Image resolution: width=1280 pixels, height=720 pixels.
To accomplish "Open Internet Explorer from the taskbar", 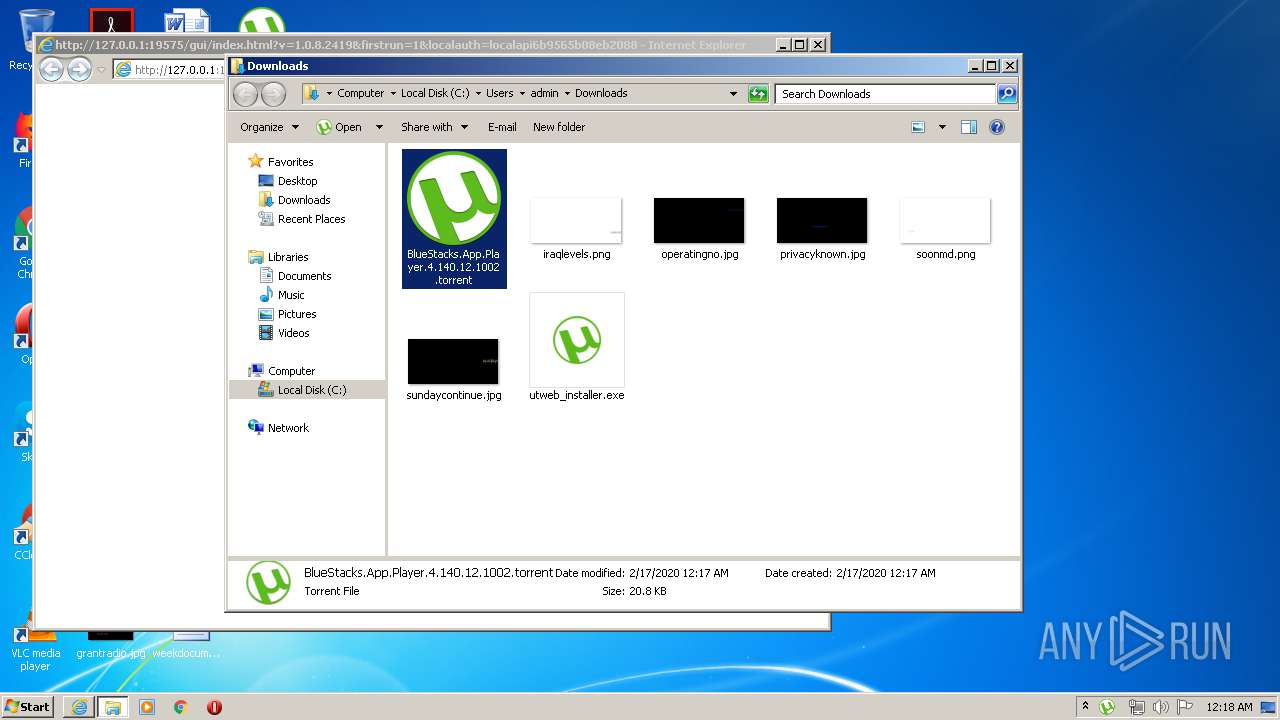I will [79, 707].
